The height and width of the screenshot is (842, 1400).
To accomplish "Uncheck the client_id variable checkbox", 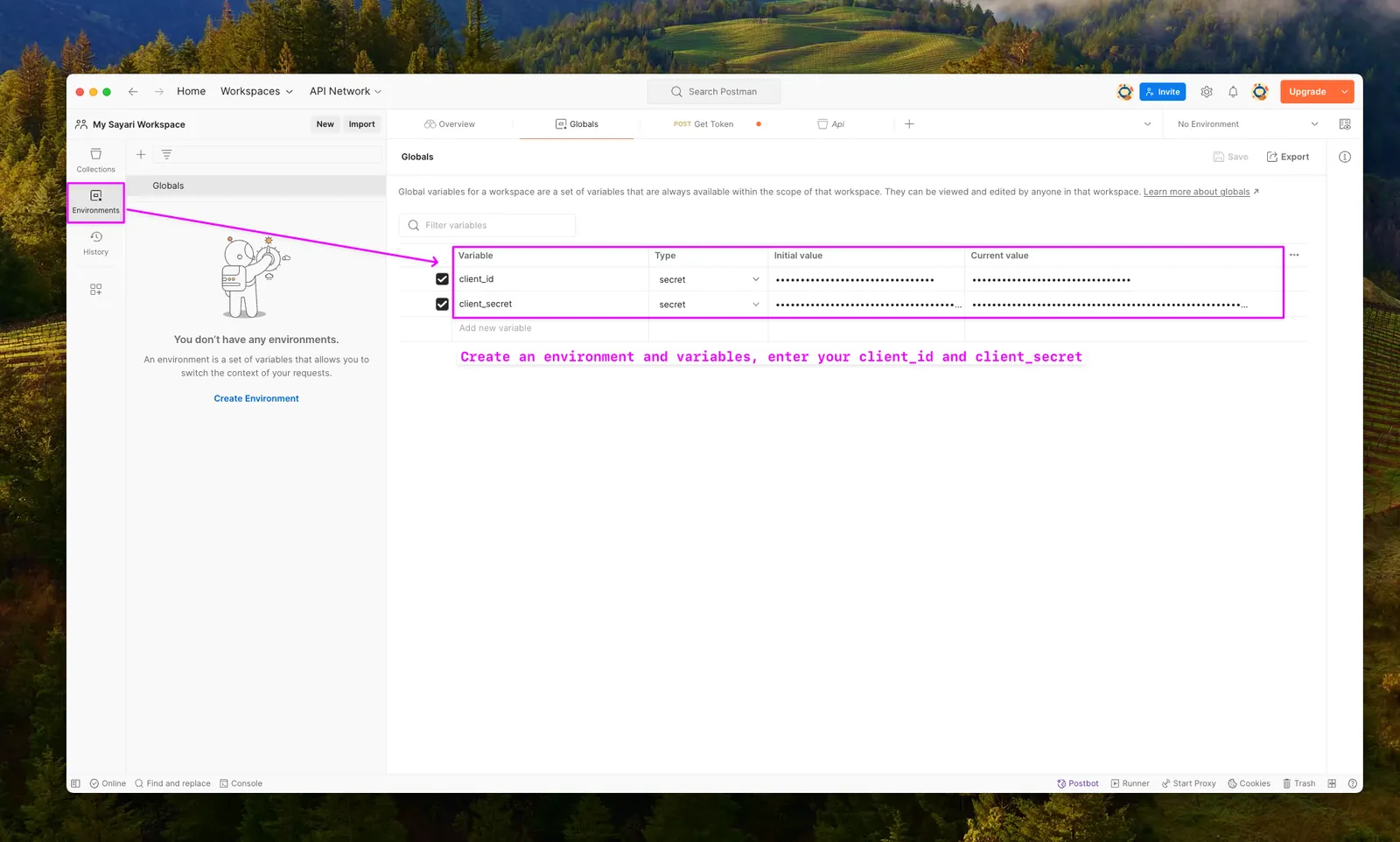I will pos(442,279).
